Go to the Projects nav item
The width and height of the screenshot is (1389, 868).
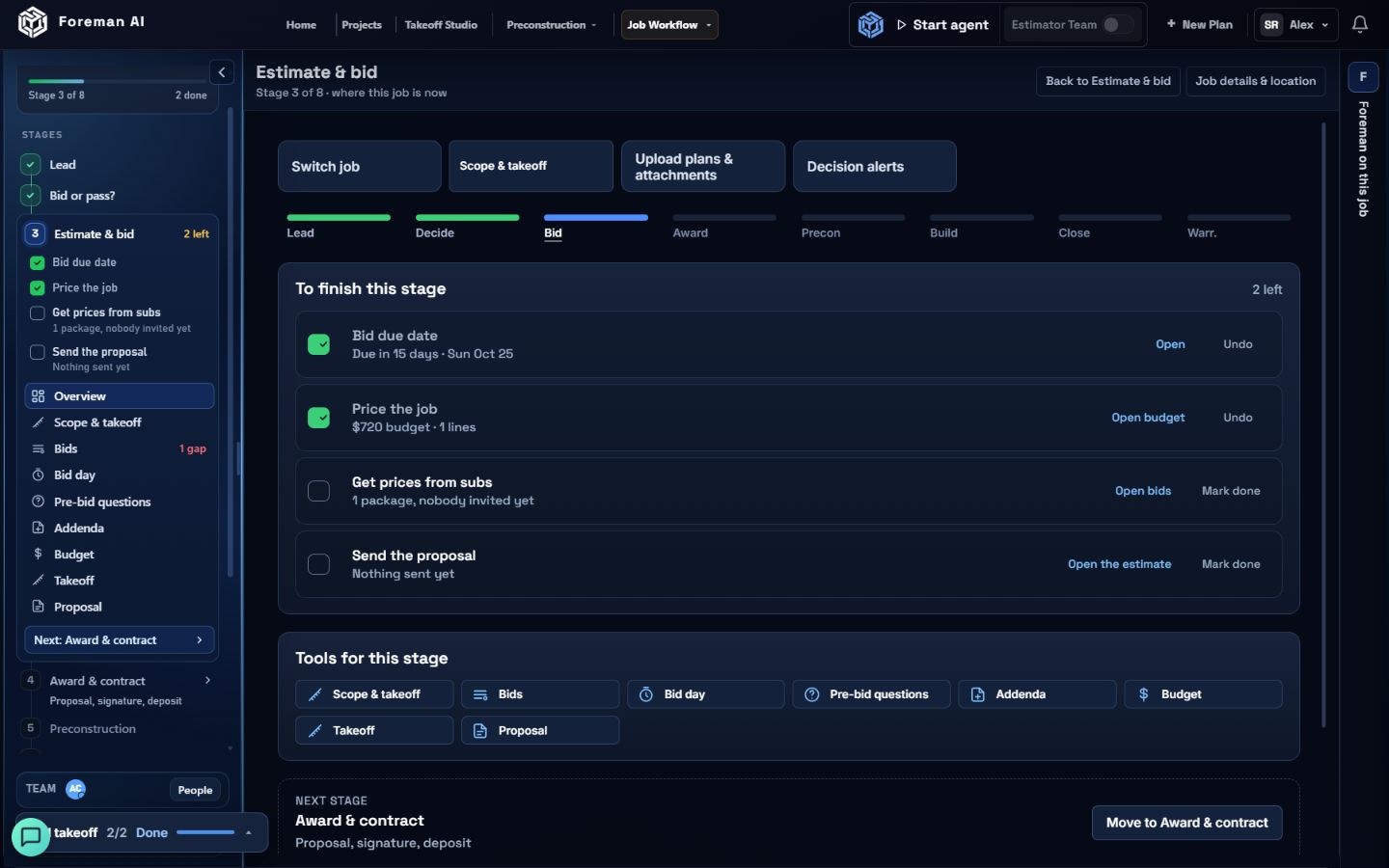pos(362,25)
